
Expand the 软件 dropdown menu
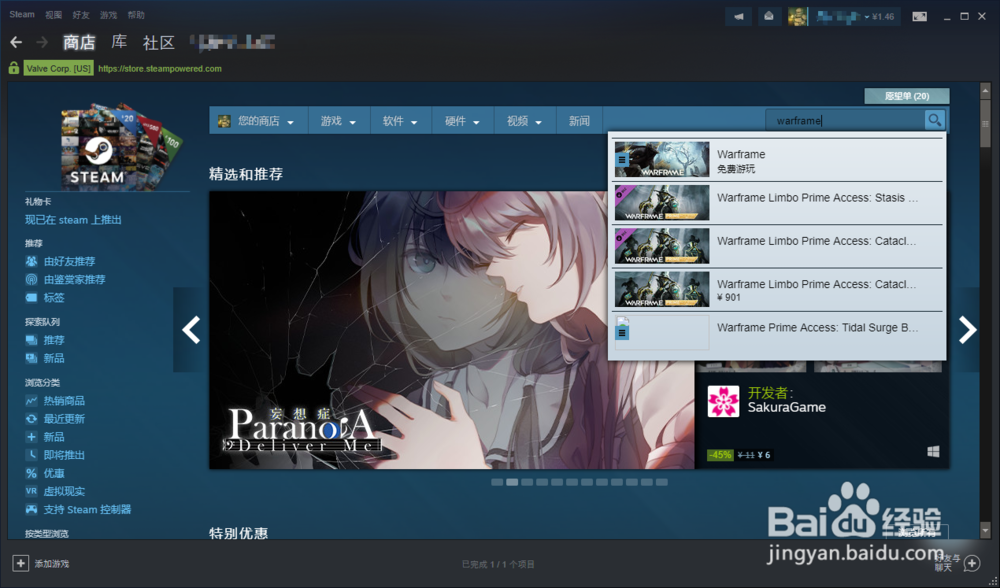[401, 121]
